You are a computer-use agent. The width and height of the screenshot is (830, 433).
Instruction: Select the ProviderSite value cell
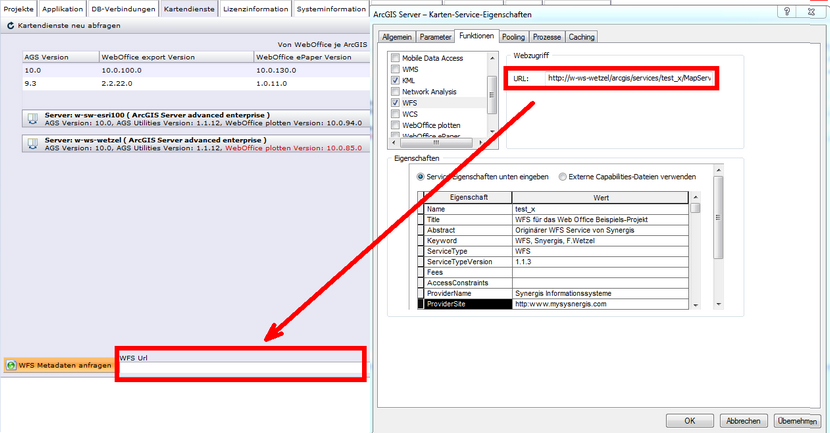(x=601, y=304)
